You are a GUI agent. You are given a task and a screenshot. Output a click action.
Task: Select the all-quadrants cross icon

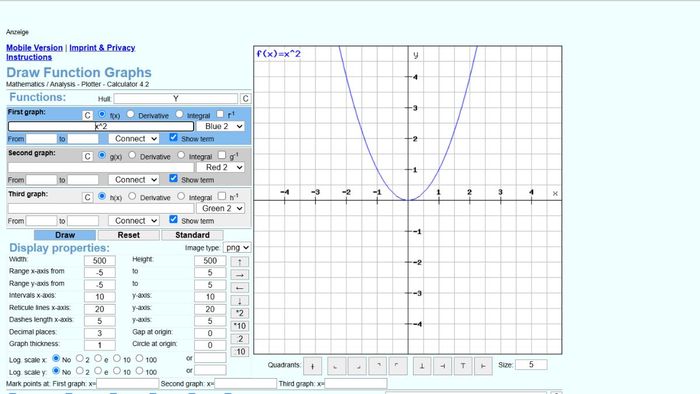[x=312, y=366]
